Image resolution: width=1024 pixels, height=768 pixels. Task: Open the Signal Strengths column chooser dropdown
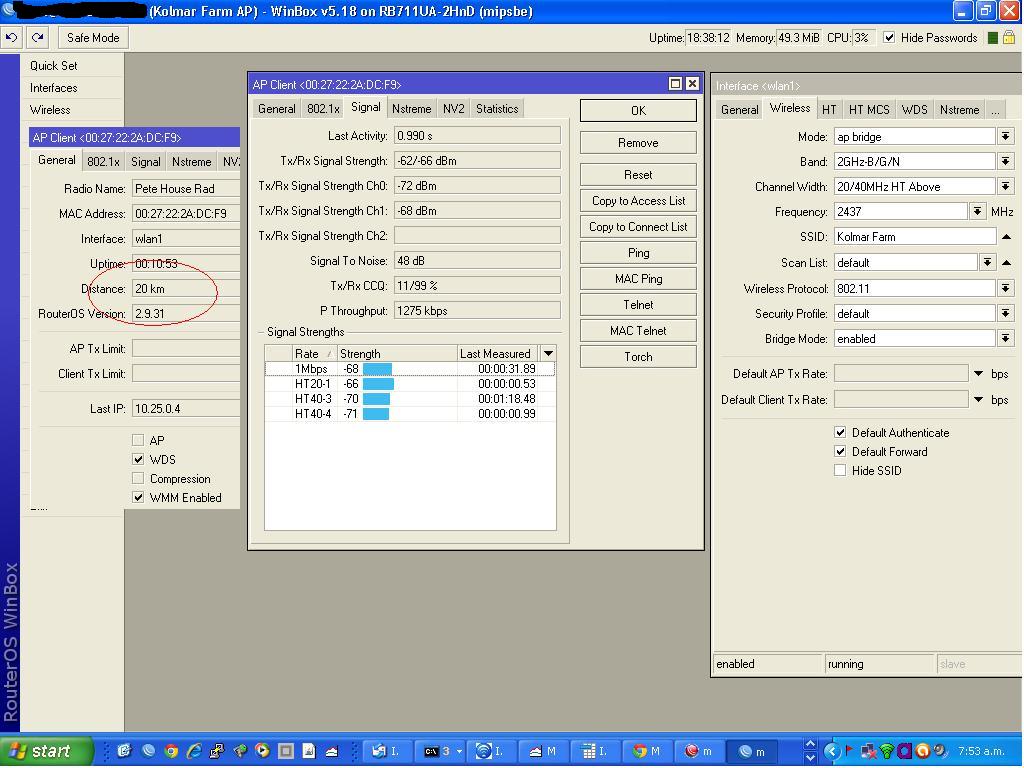(x=549, y=353)
